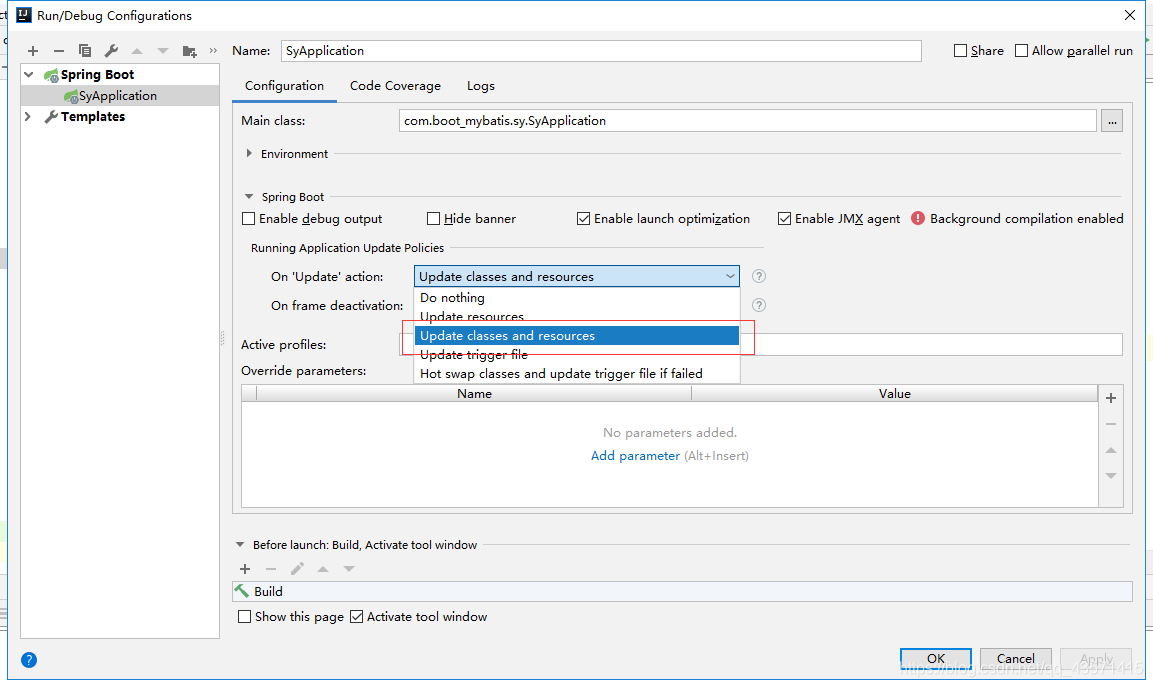Choose Hot swap classes option
1153x687 pixels.
[x=576, y=374]
